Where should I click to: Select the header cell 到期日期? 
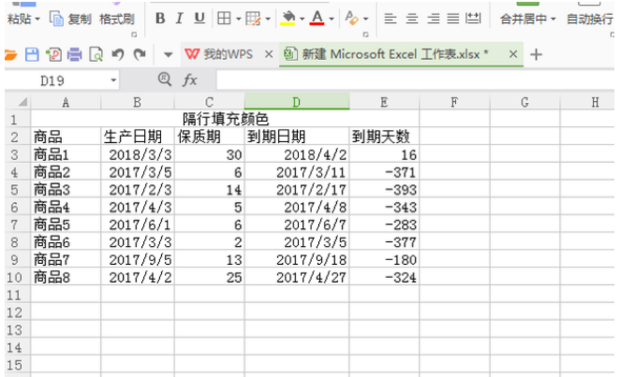[297, 137]
